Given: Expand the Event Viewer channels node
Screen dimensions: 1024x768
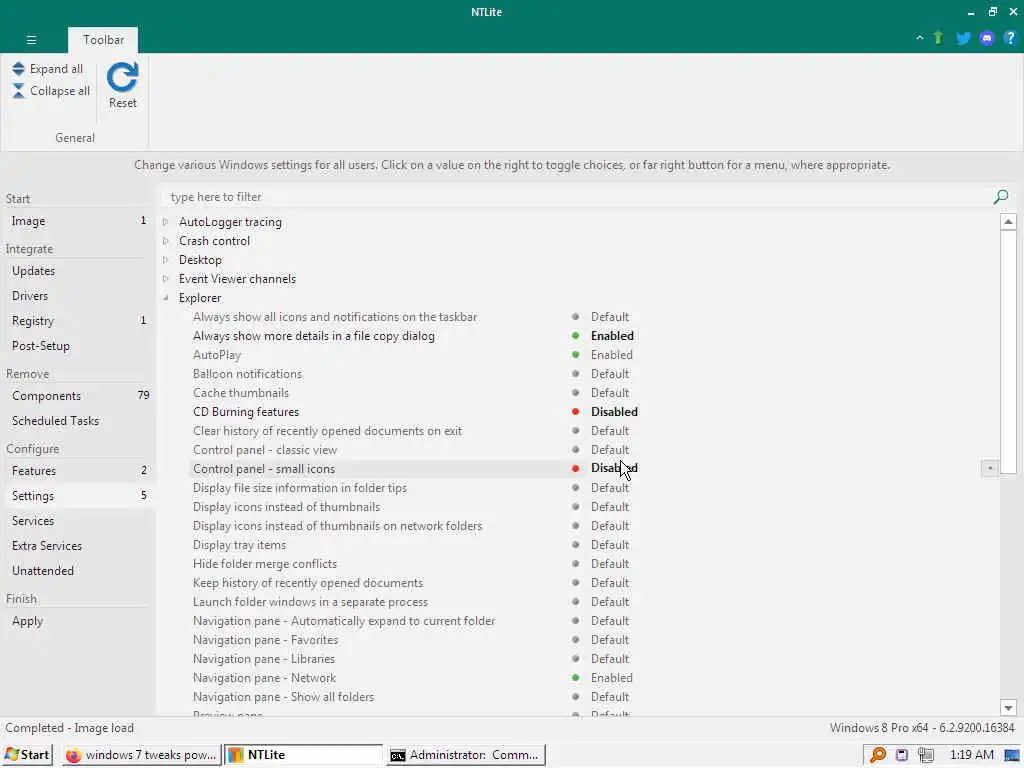Looking at the screenshot, I should click(x=166, y=279).
